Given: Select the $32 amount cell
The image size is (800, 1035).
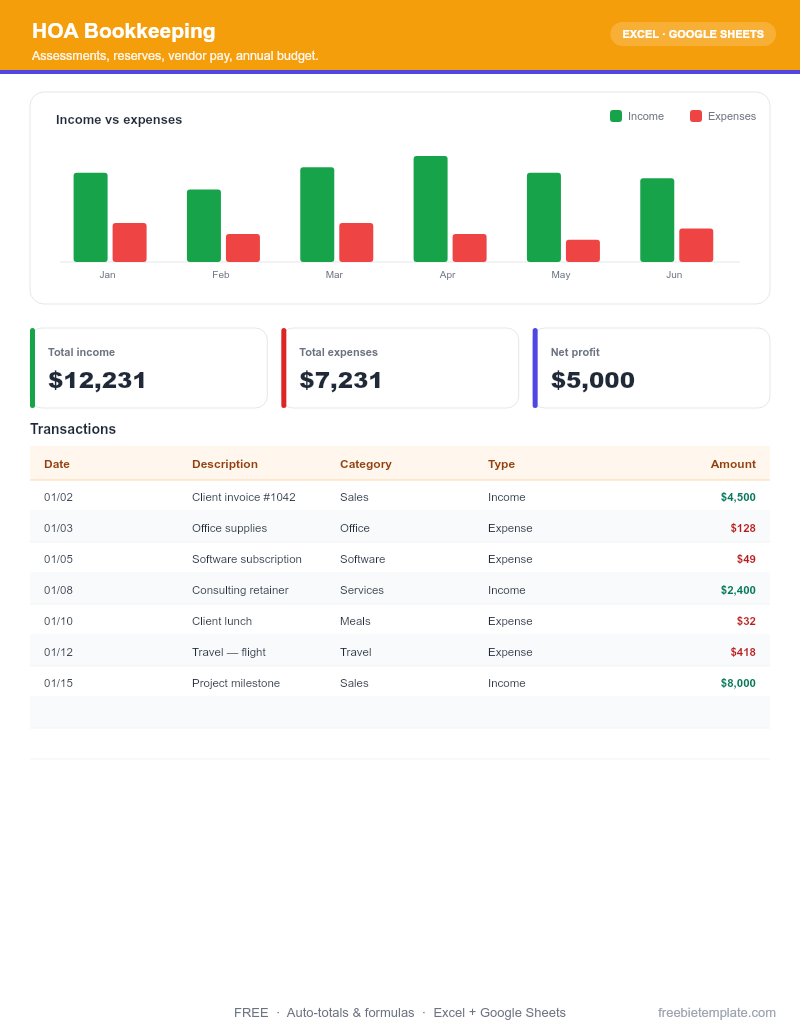Looking at the screenshot, I should [746, 621].
